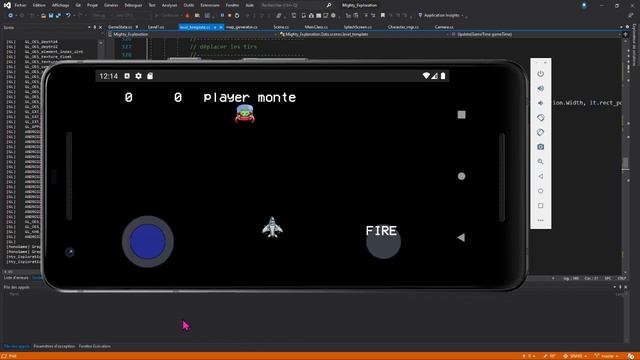Switch to Character_mgr.cs tab
This screenshot has height=360, width=640.
[403, 27]
